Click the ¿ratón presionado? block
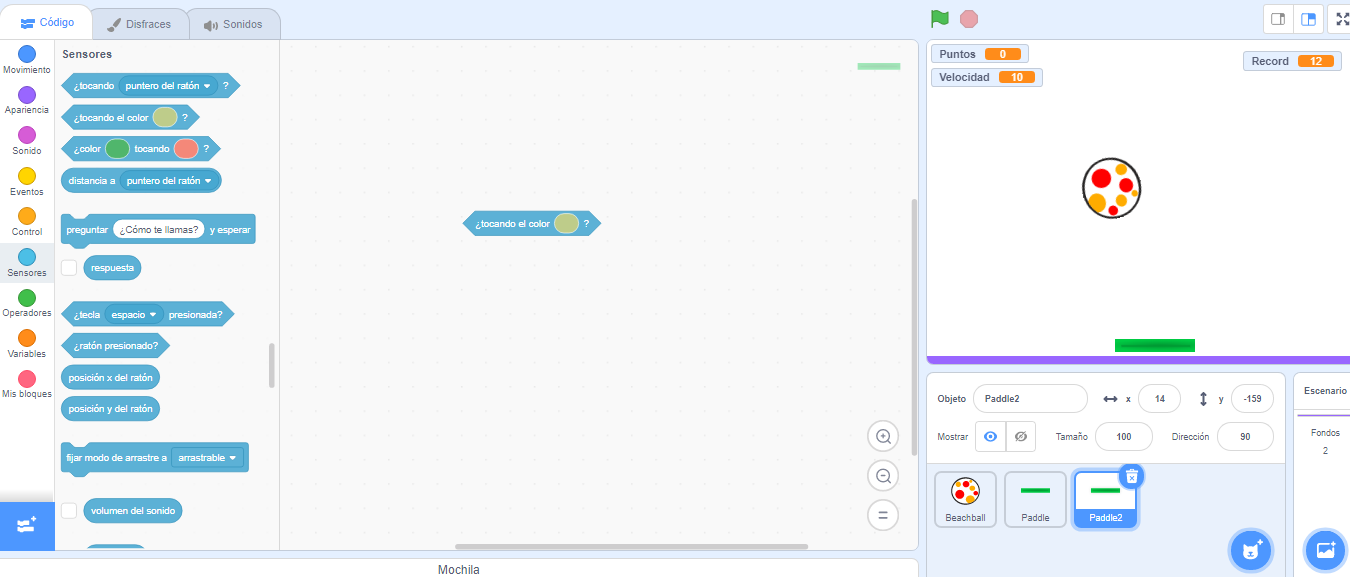This screenshot has height=577, width=1350. point(115,345)
